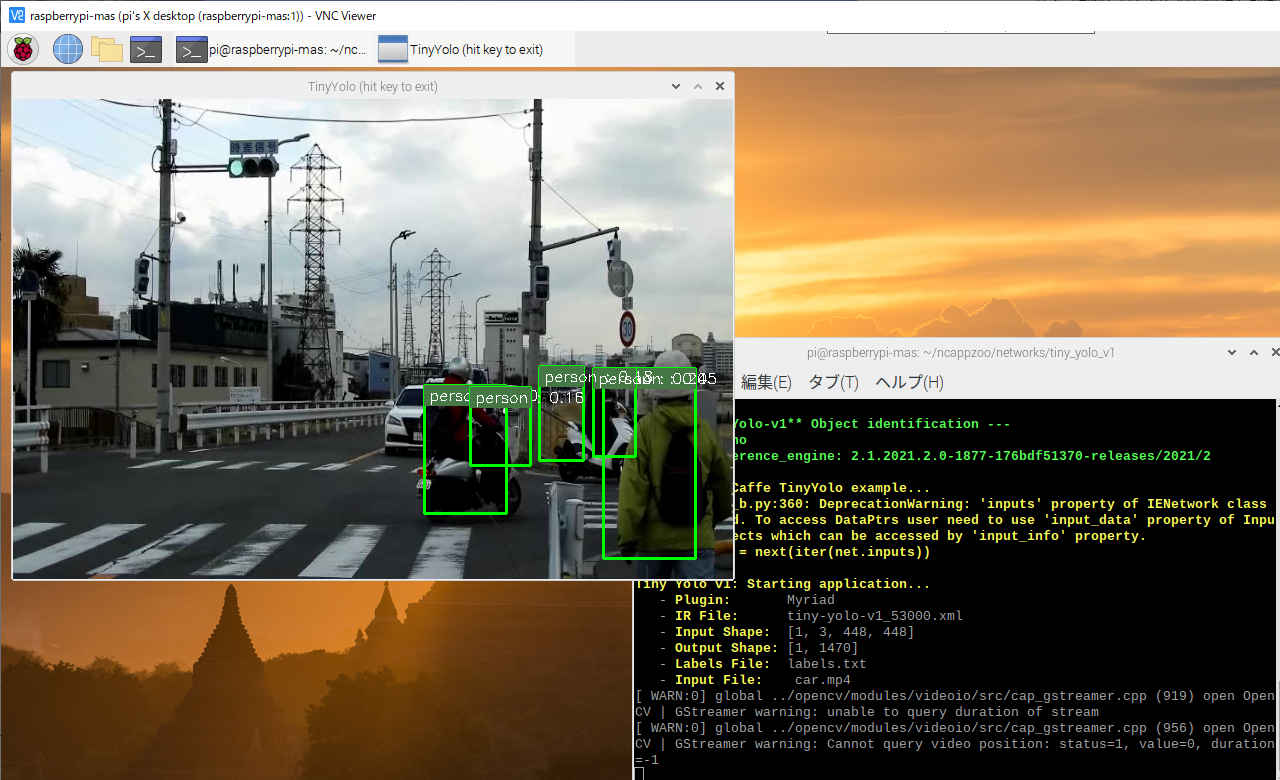Open the 編集(E) menu in terminal
The width and height of the screenshot is (1280, 780).
point(766,382)
